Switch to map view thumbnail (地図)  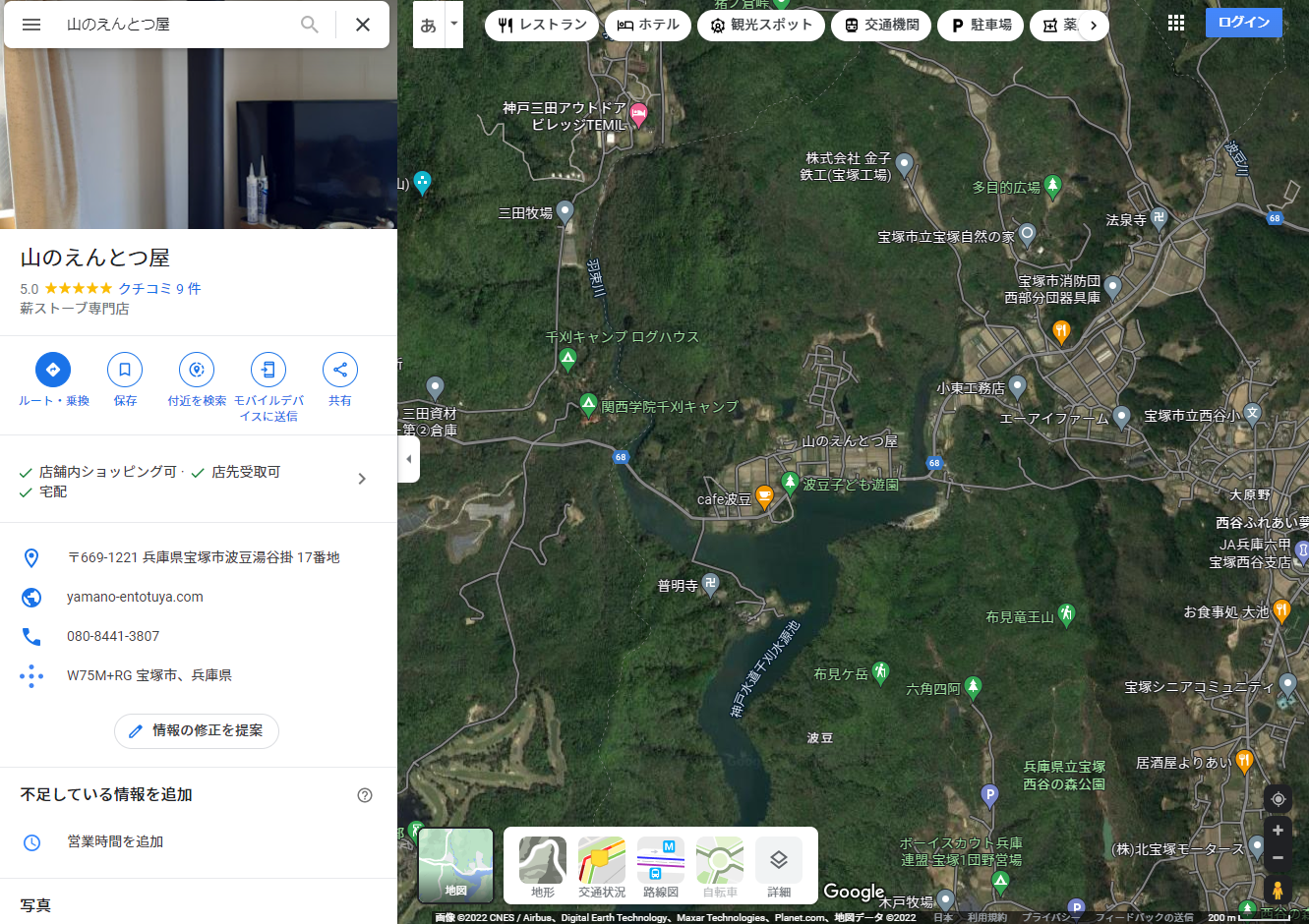coord(455,865)
